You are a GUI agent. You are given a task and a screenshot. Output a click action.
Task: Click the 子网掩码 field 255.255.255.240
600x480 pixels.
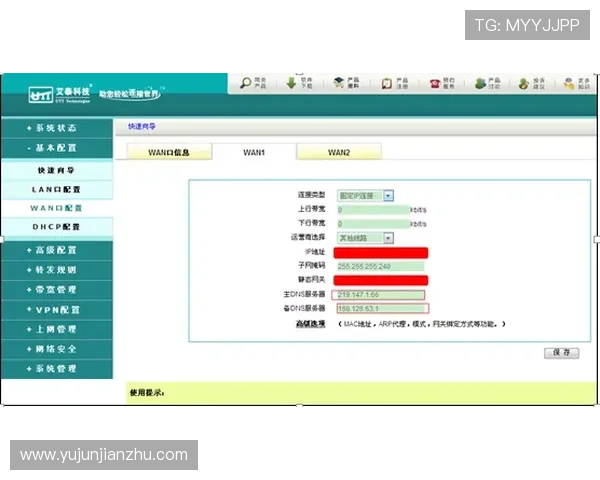coord(380,266)
